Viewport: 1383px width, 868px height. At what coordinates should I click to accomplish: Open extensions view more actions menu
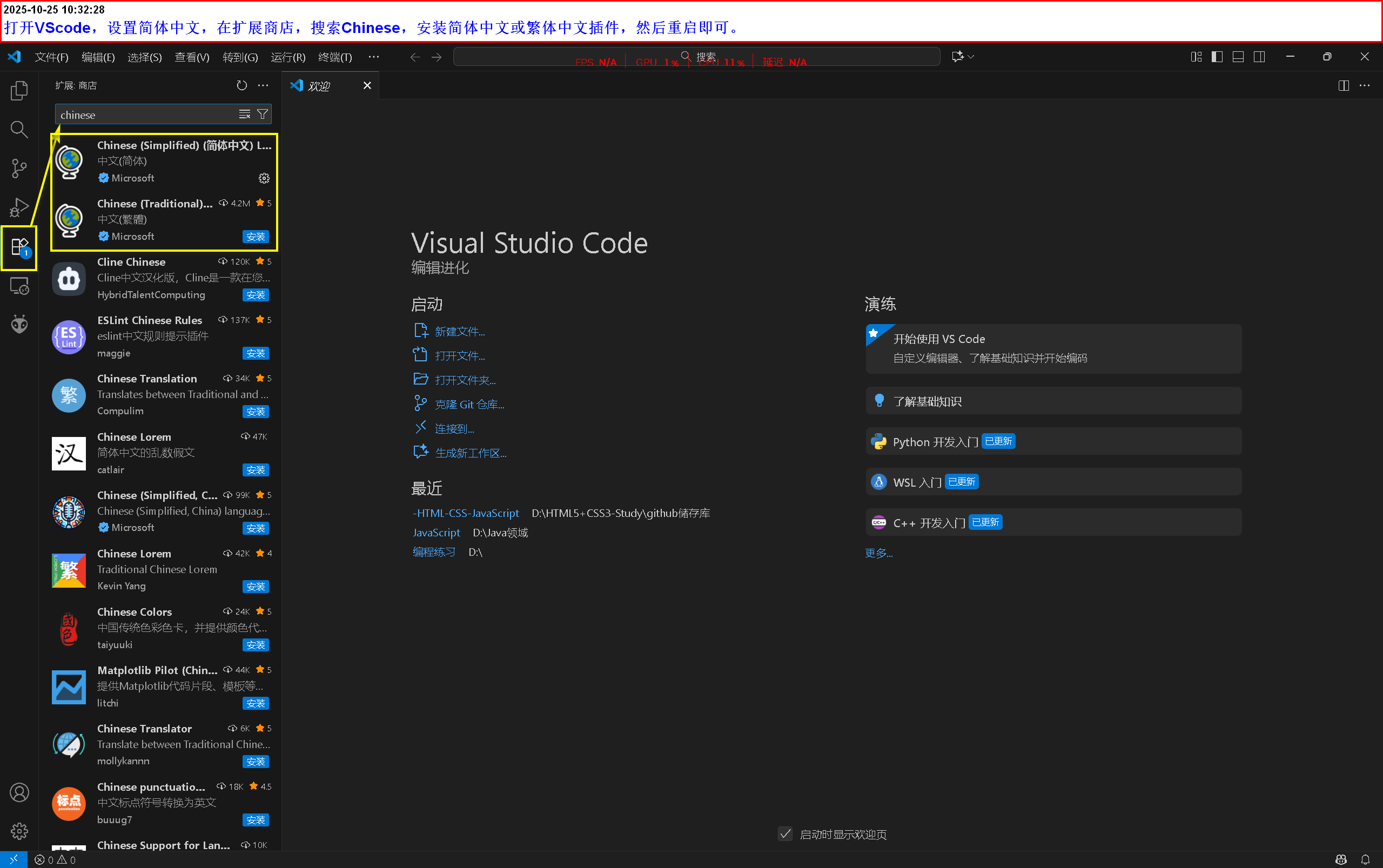coord(263,85)
